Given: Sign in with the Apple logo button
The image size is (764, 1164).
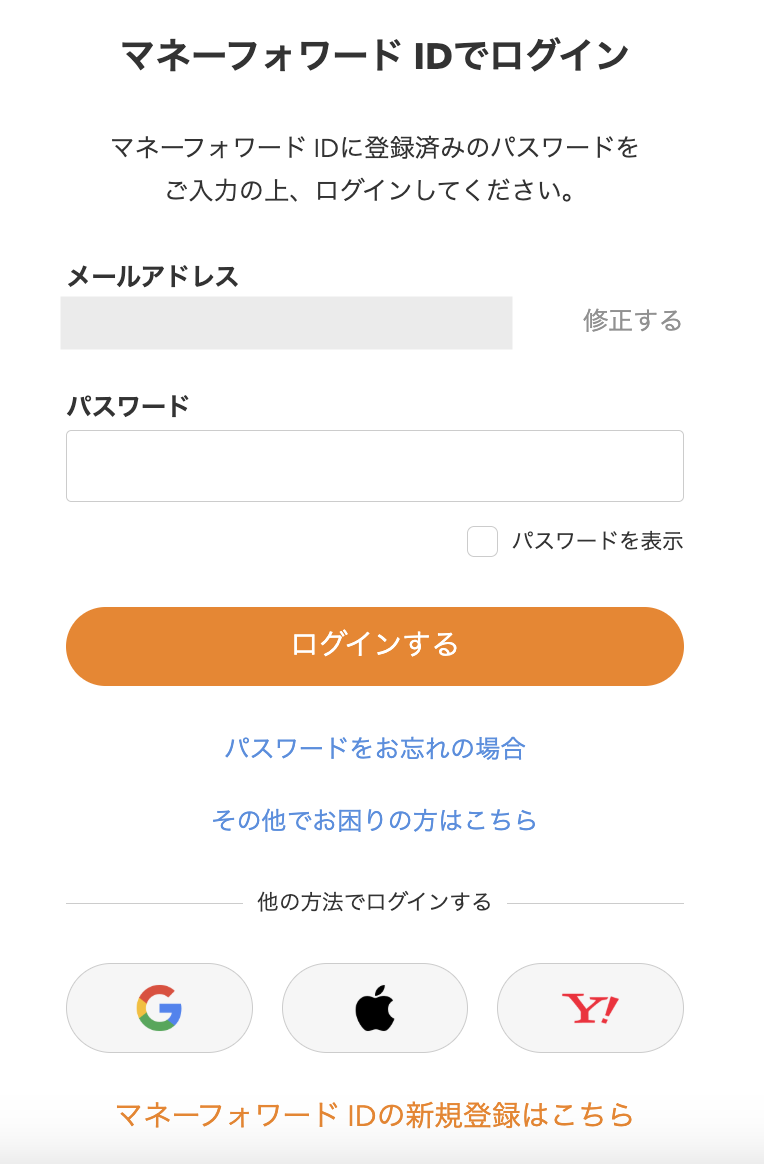Looking at the screenshot, I should point(374,1007).
